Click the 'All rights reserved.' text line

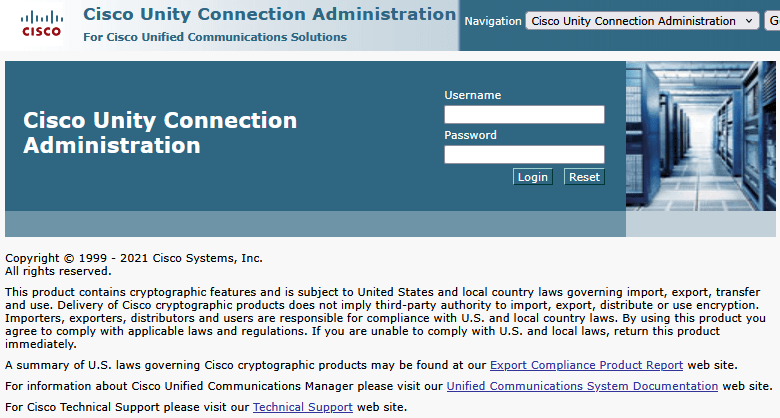[x=58, y=270]
